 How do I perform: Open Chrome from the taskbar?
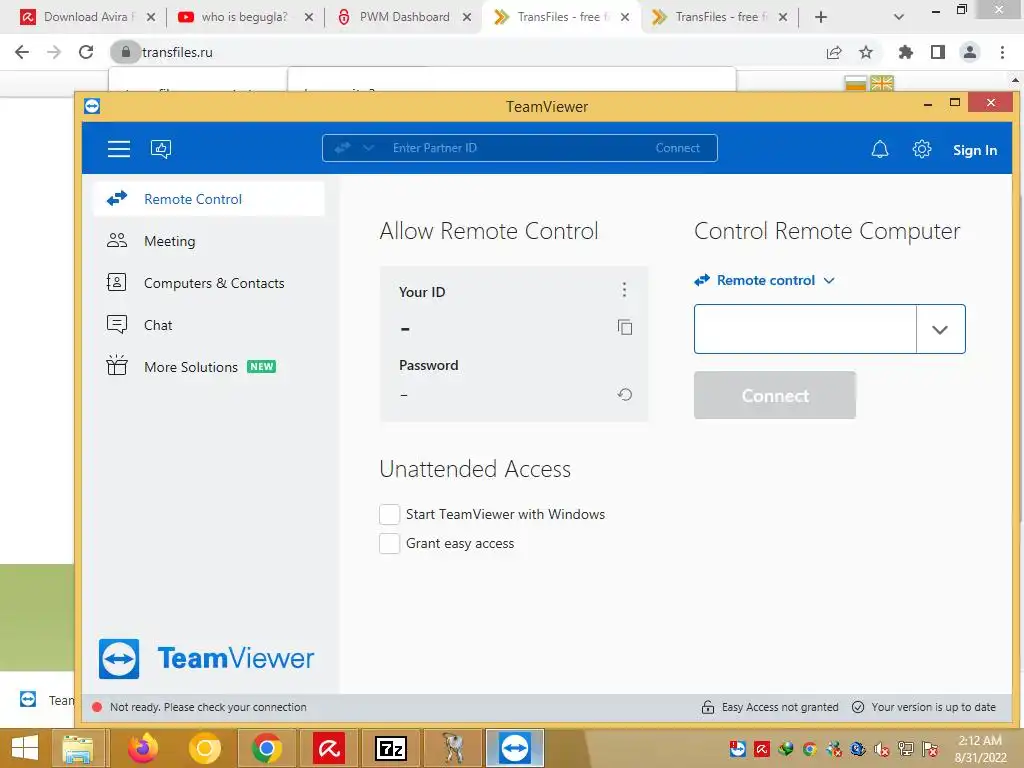[266, 748]
